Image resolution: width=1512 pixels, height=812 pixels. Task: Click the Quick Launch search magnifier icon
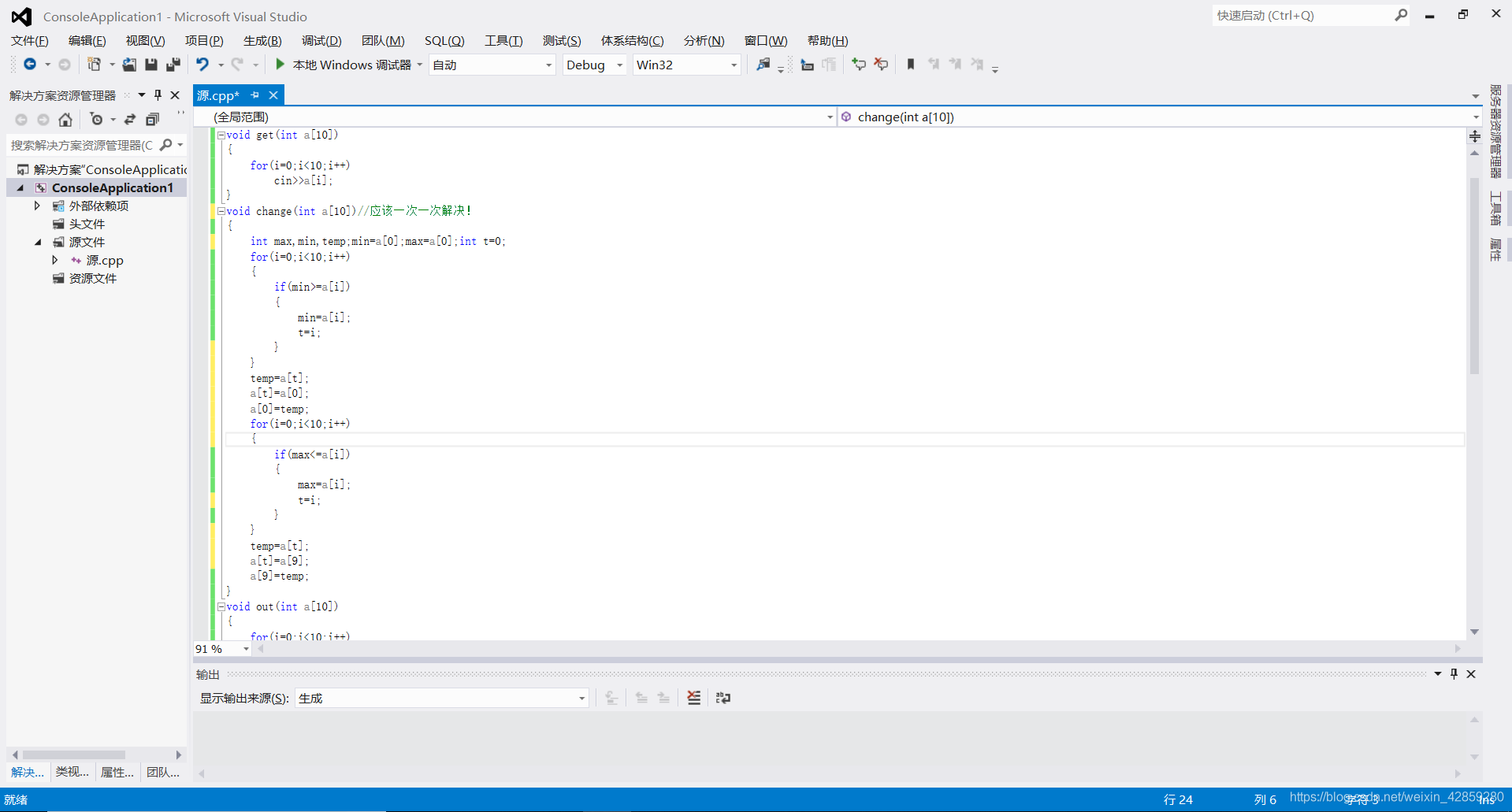1400,15
